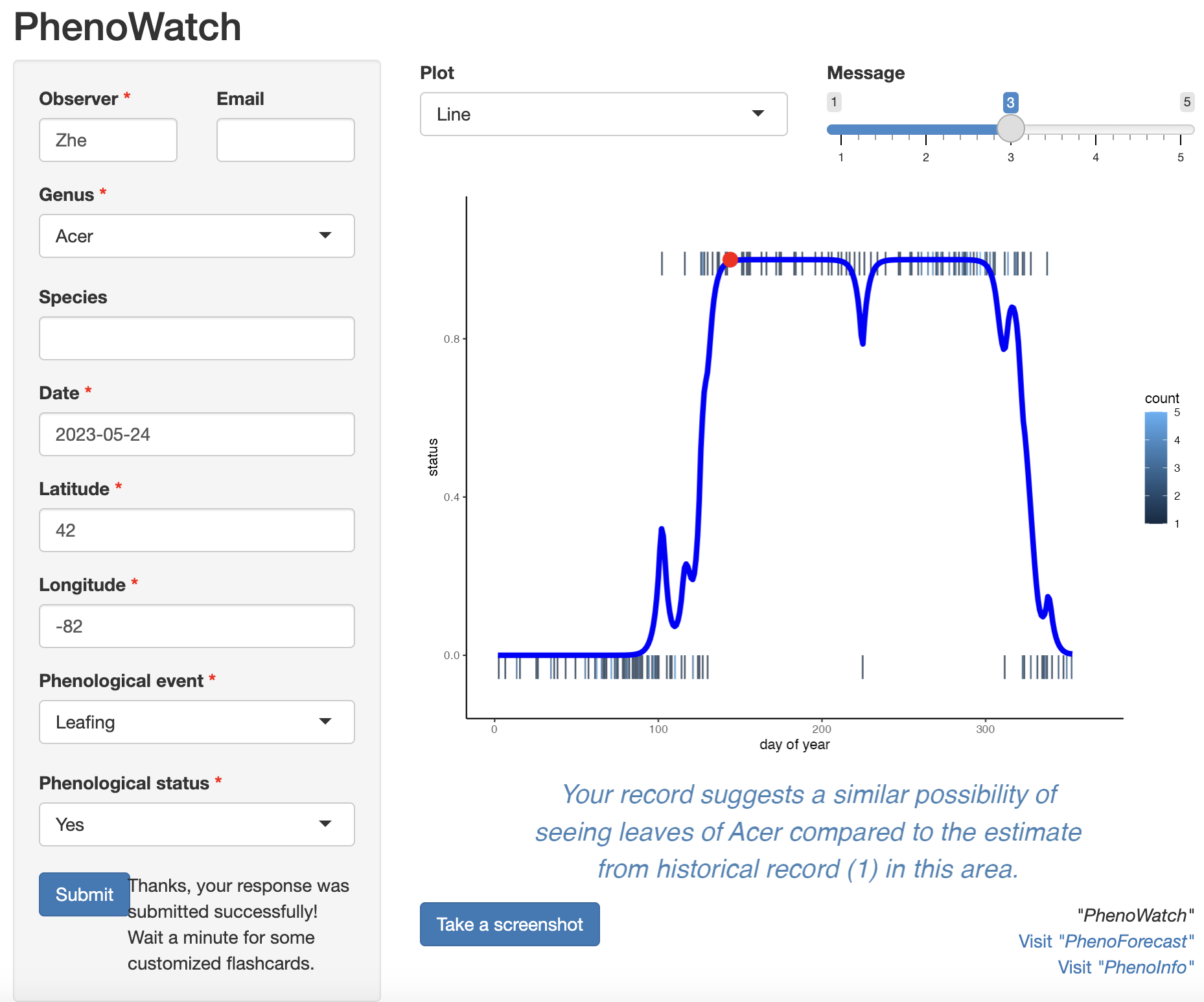Visit the PhenoForecast link
This screenshot has width=1204, height=1002.
pyautogui.click(x=1106, y=941)
